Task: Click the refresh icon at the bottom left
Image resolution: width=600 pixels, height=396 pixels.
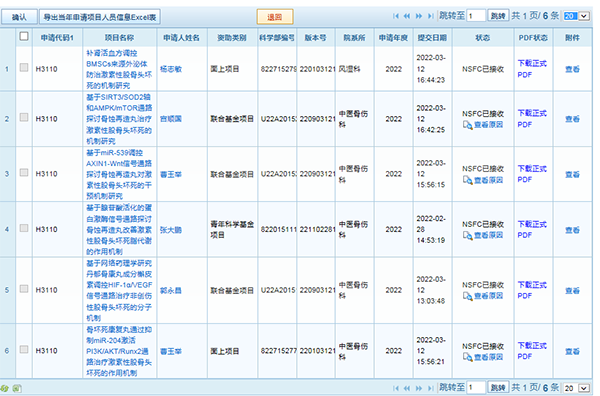Action: click(x=5, y=388)
